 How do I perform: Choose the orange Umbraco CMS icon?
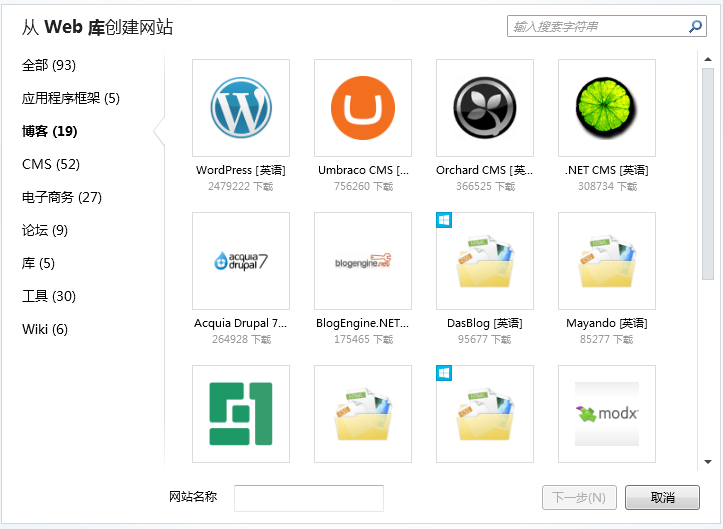pos(363,108)
